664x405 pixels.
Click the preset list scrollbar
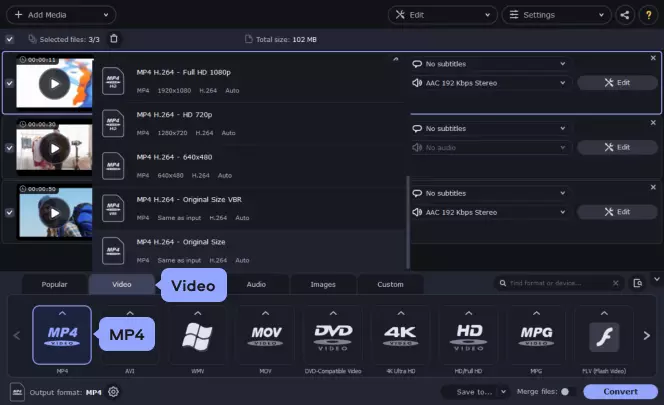(408, 222)
